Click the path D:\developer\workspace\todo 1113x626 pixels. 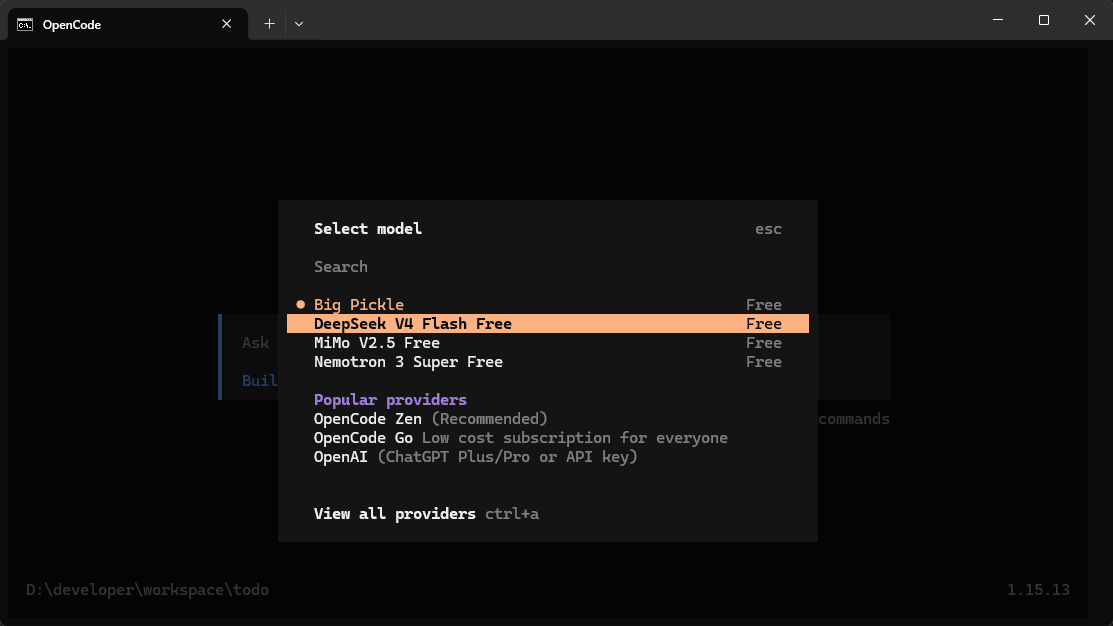pyautogui.click(x=148, y=590)
